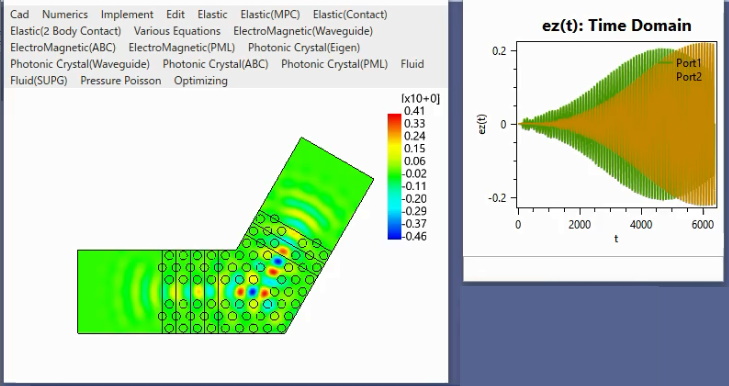The width and height of the screenshot is (729, 386).
Task: Open the Fluid menu
Action: (x=412, y=64)
